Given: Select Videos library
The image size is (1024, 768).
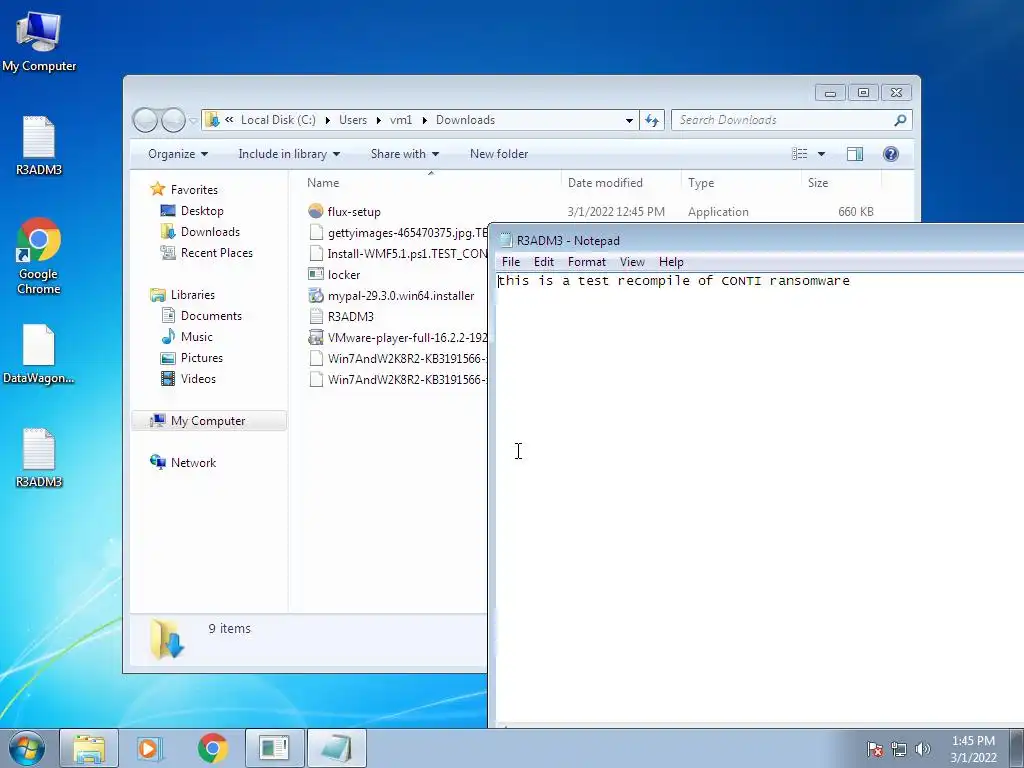Looking at the screenshot, I should (188, 379).
